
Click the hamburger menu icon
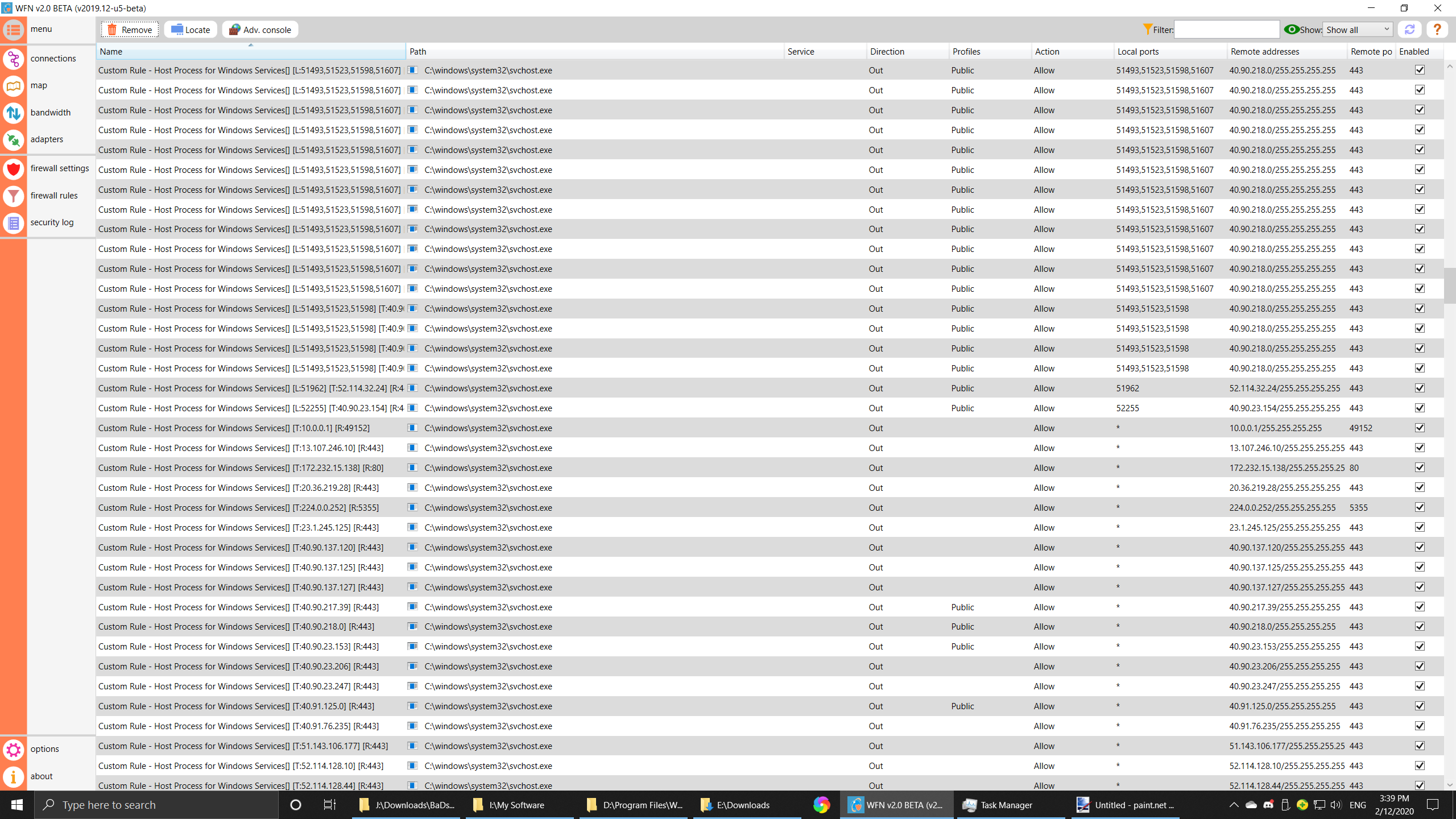point(14,30)
